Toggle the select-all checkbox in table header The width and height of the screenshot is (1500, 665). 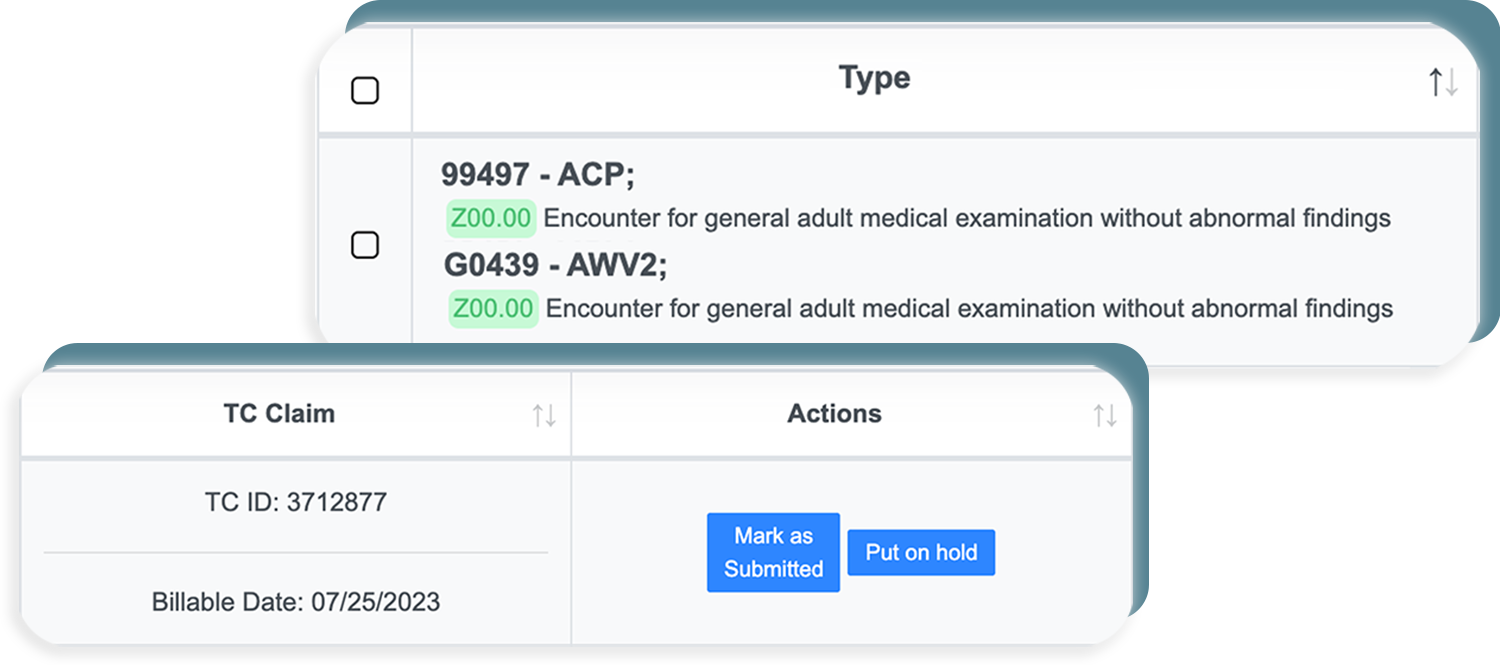tap(365, 91)
